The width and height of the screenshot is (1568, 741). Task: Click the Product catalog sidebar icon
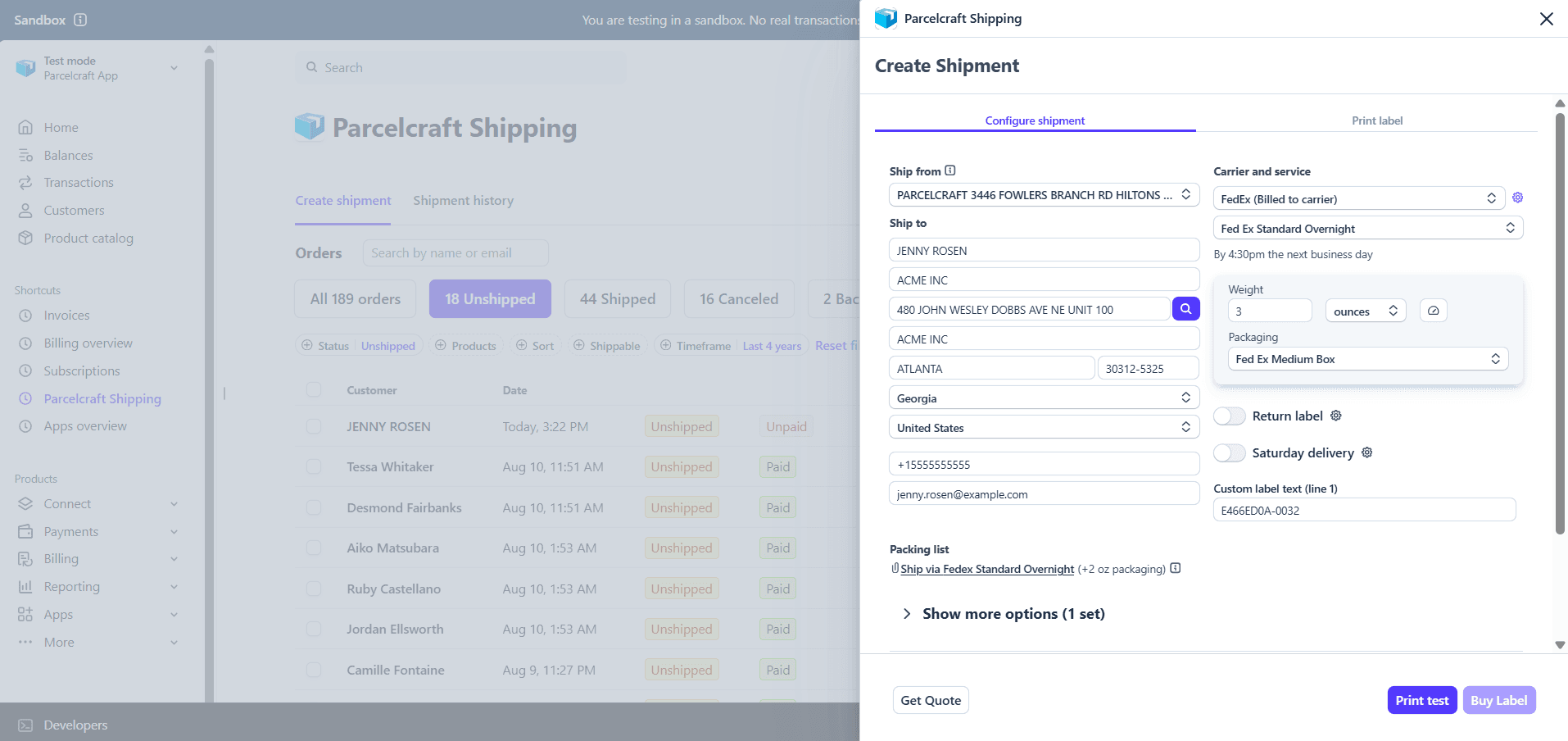[25, 238]
